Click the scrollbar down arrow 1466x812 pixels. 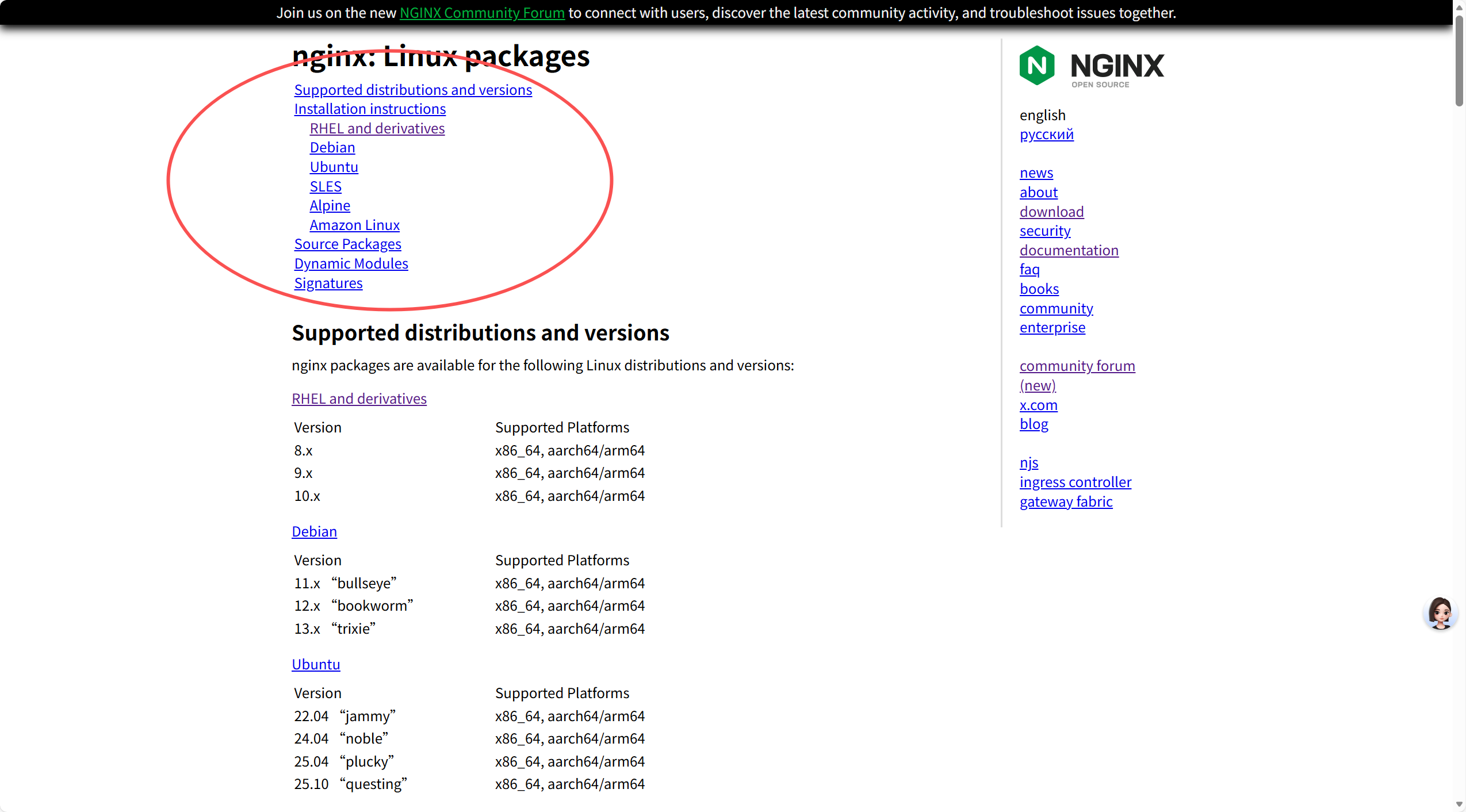pyautogui.click(x=1459, y=804)
